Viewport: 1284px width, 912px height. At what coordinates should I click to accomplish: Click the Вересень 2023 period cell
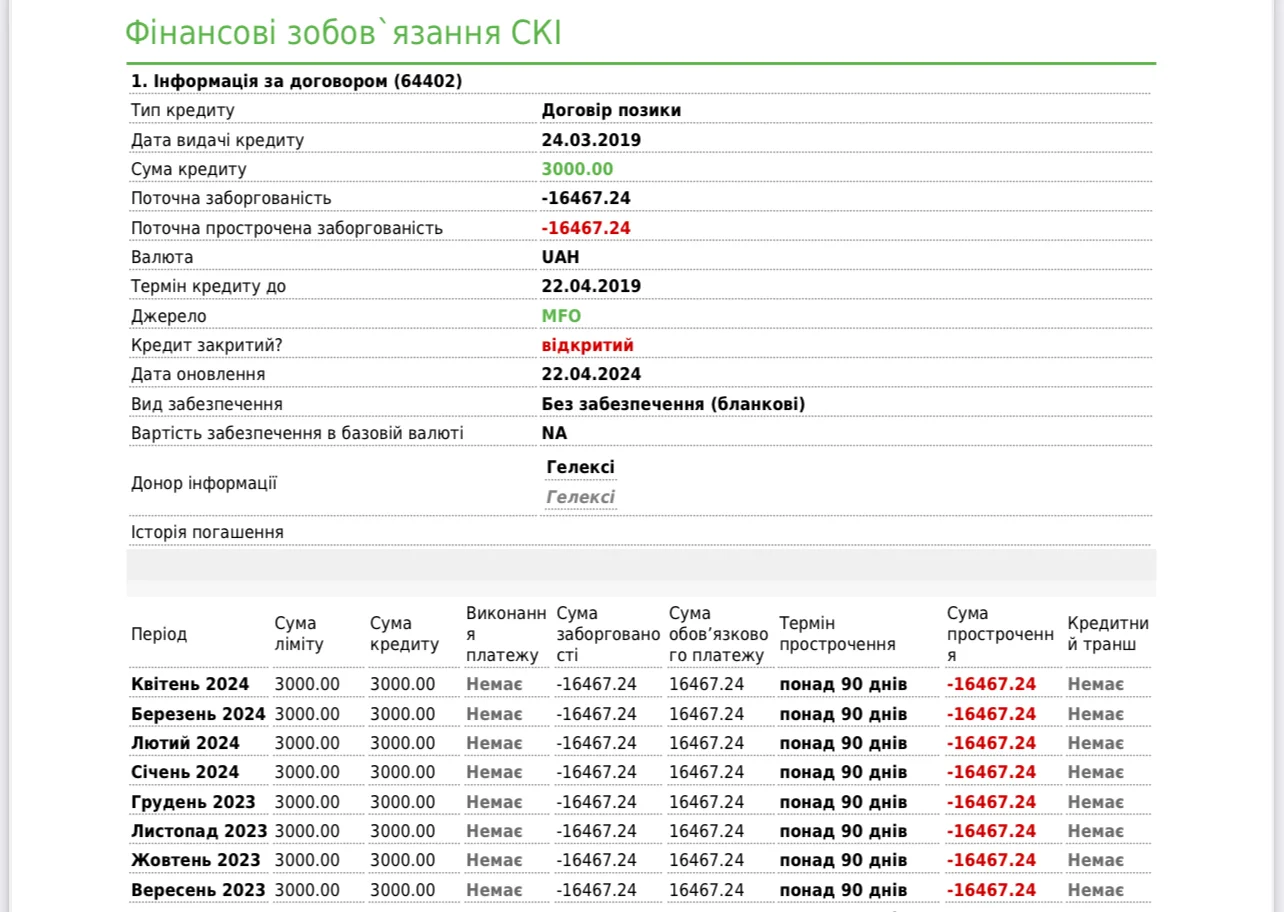tap(198, 890)
